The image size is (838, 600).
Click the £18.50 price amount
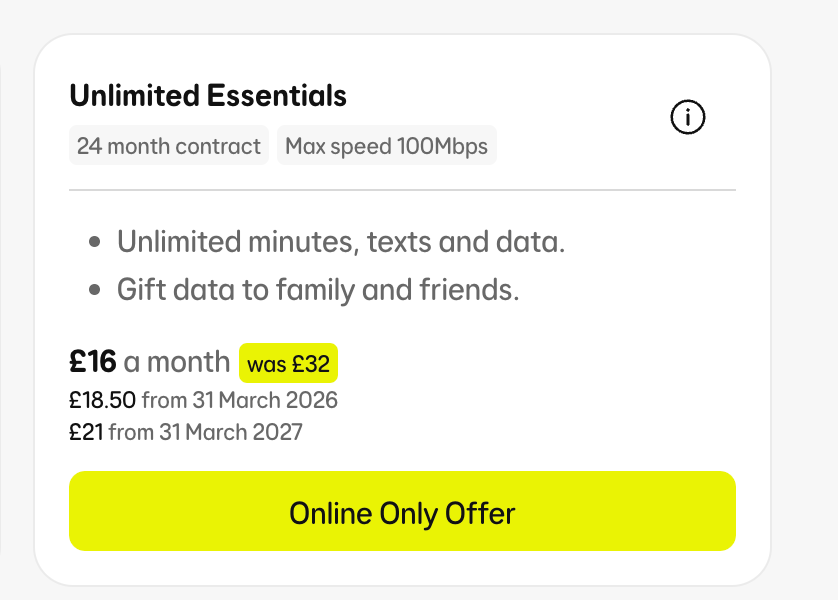(102, 400)
